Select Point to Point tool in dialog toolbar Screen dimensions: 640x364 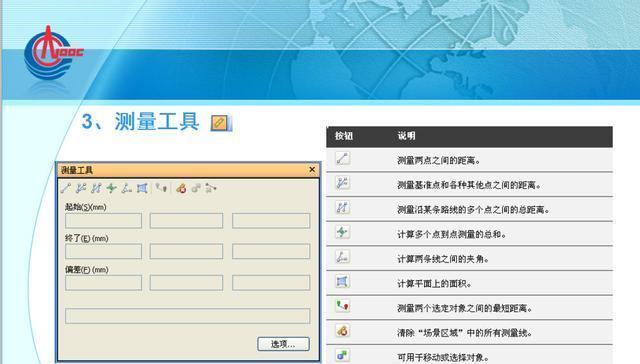(x=66, y=188)
